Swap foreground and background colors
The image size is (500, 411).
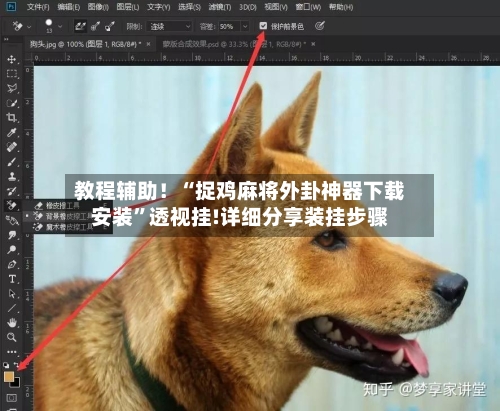[x=17, y=365]
